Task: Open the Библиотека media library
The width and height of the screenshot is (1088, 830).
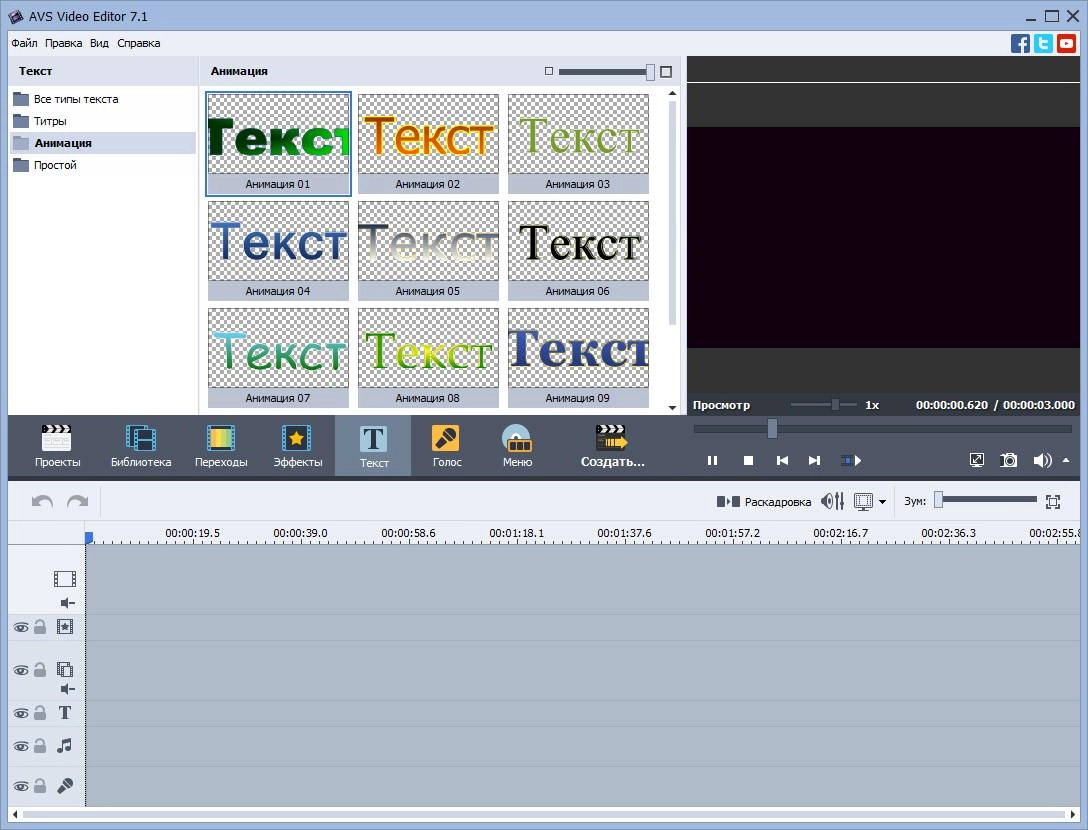Action: pyautogui.click(x=141, y=446)
